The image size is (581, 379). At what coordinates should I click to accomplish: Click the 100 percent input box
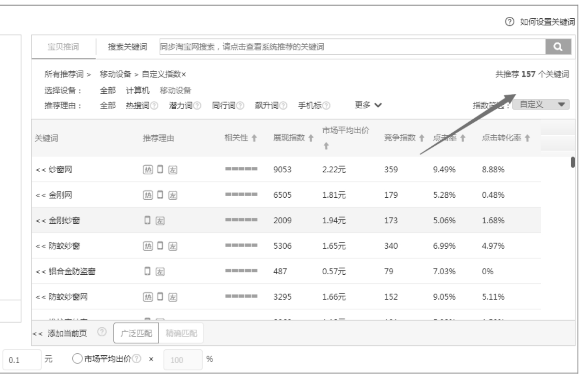click(183, 359)
